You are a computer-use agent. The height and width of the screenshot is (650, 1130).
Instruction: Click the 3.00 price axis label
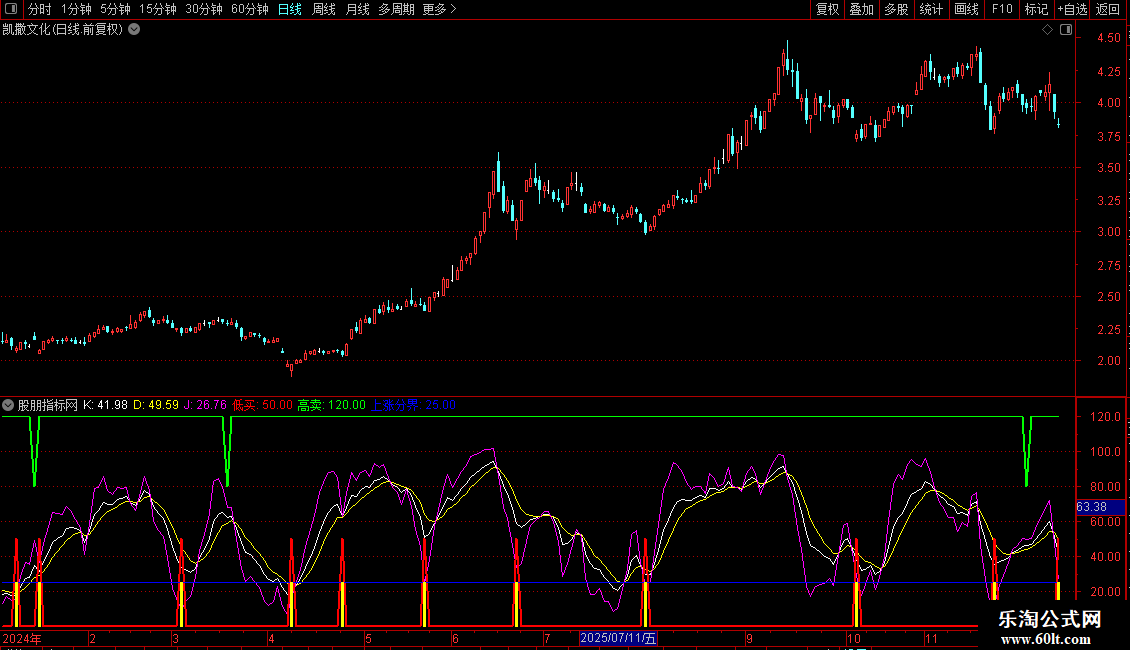tap(1108, 232)
